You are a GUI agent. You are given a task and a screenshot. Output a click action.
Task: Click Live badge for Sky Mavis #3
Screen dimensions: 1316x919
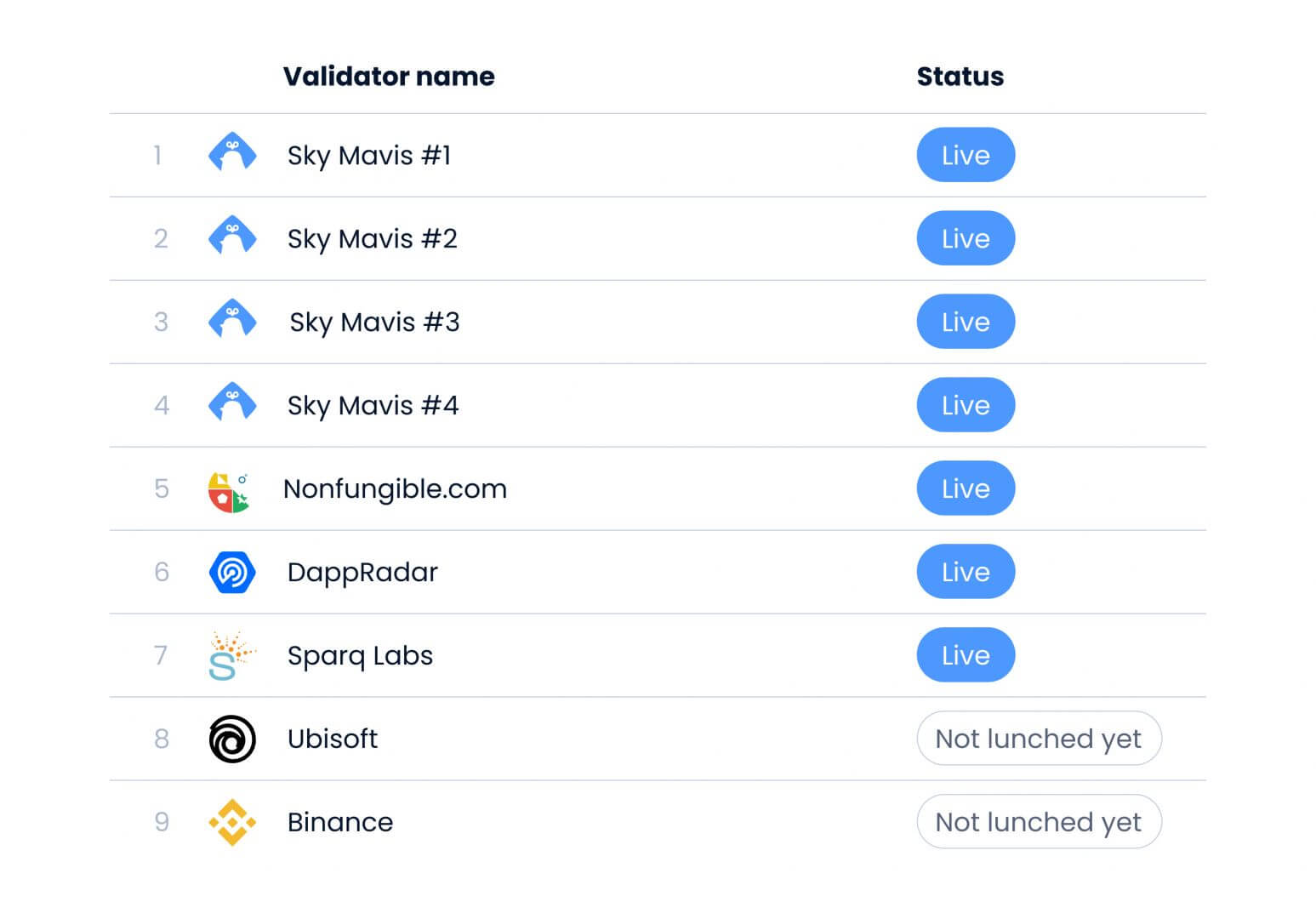point(966,322)
